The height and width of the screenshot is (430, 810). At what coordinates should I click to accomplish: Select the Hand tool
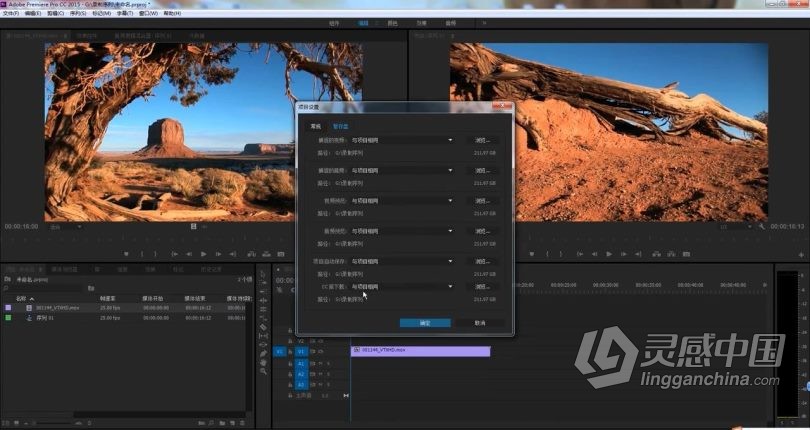[x=263, y=362]
